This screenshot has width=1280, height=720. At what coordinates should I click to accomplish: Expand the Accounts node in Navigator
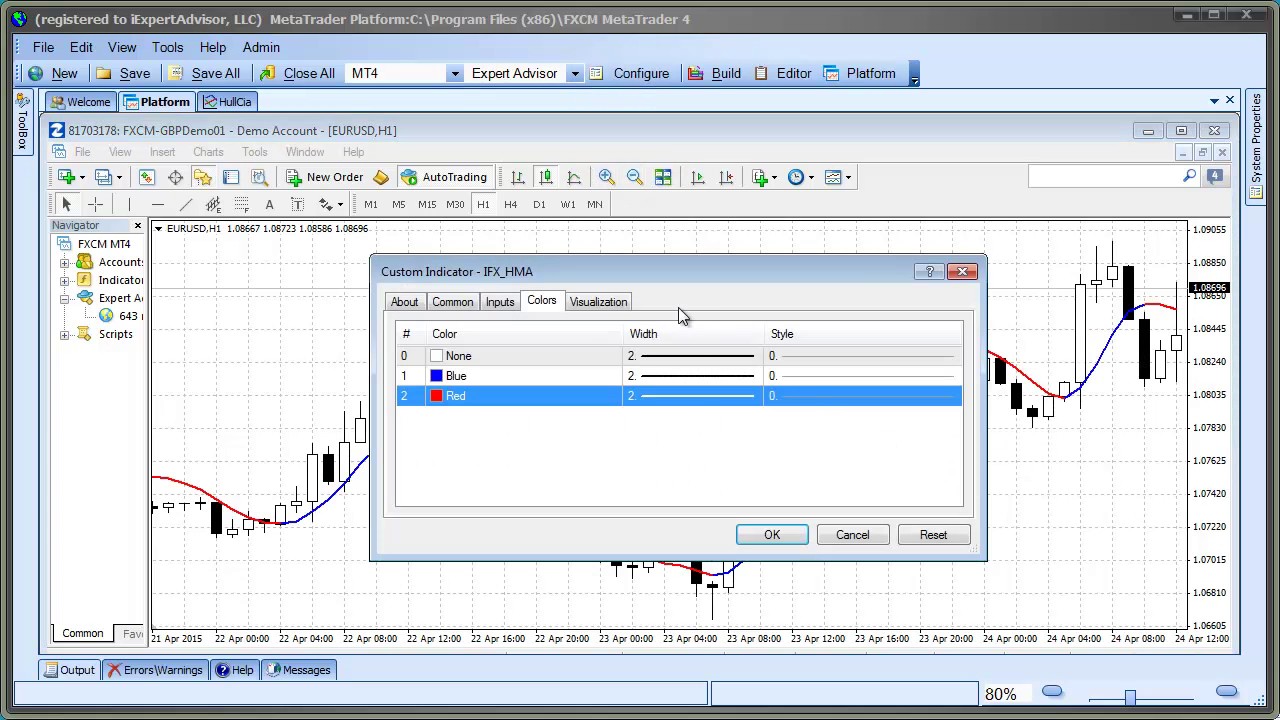click(x=65, y=262)
